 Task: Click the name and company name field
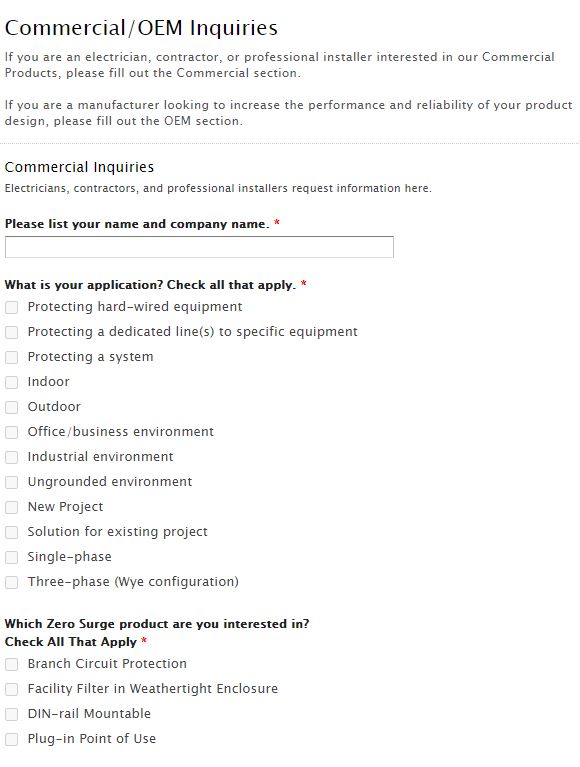tap(199, 247)
